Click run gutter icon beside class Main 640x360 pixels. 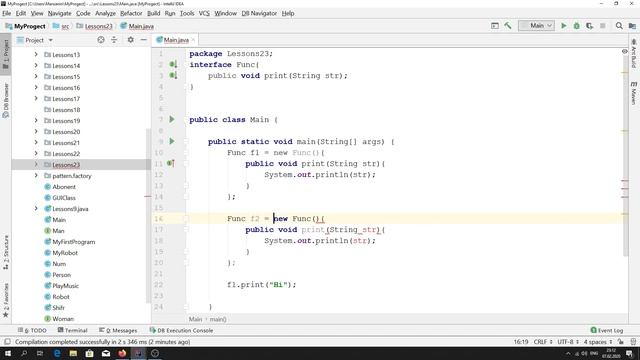[172, 119]
